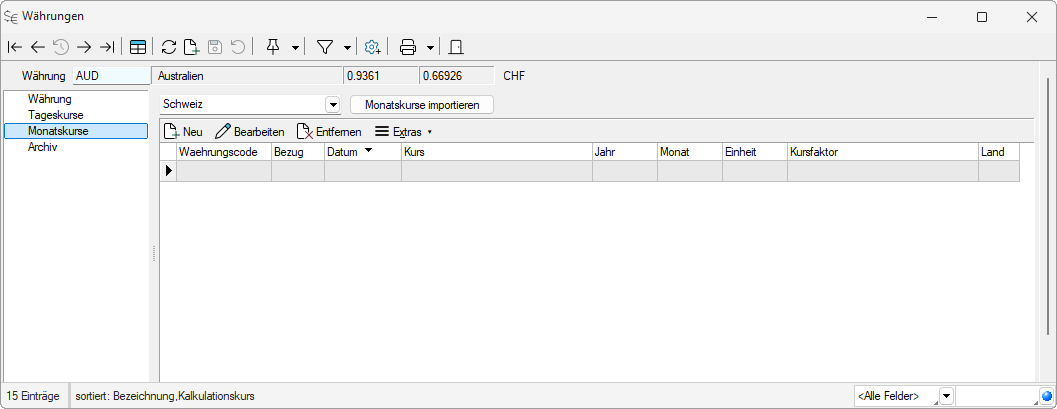The width and height of the screenshot is (1057, 409).
Task: Sort the table by Datum column header
Action: [x=343, y=152]
